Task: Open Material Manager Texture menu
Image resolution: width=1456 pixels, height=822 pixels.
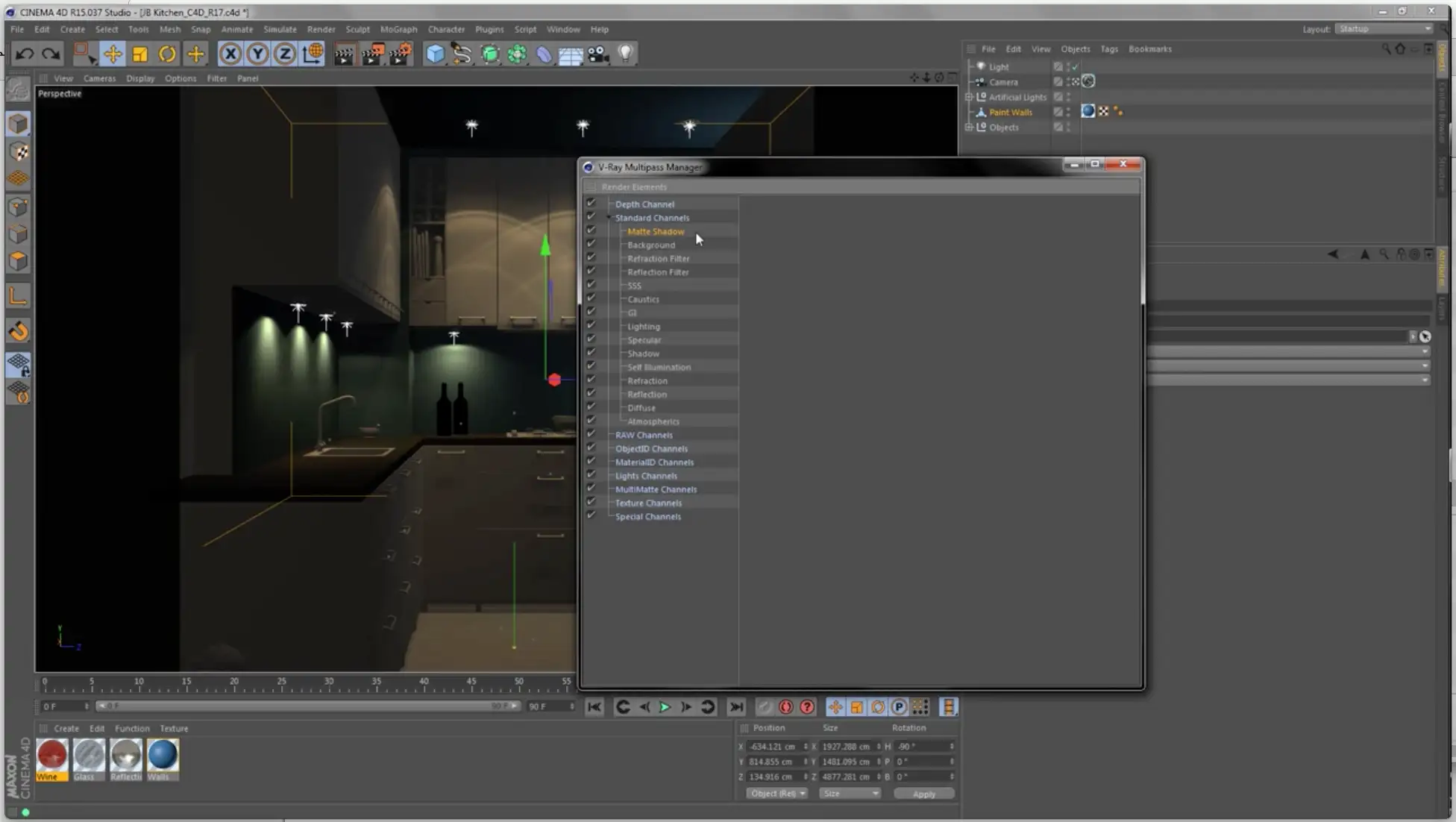Action: [174, 729]
